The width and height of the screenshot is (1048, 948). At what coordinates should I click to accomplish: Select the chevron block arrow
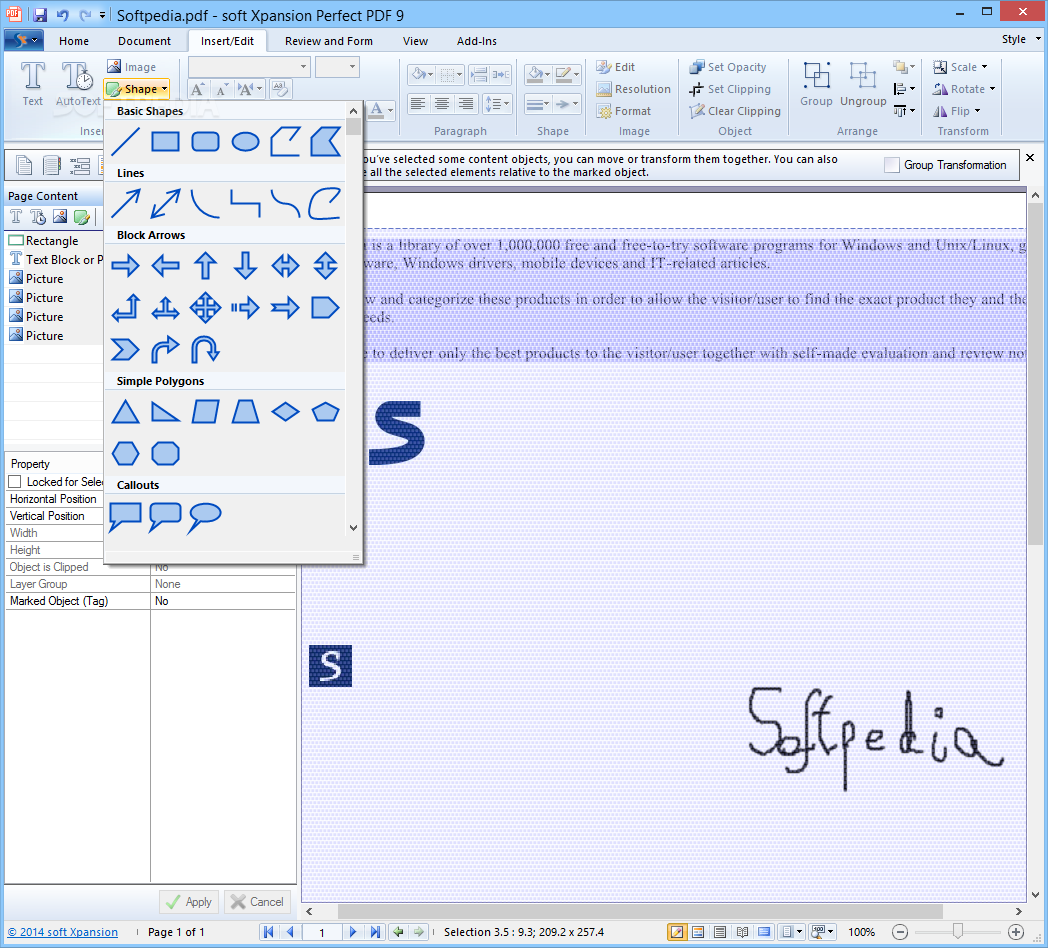click(126, 349)
